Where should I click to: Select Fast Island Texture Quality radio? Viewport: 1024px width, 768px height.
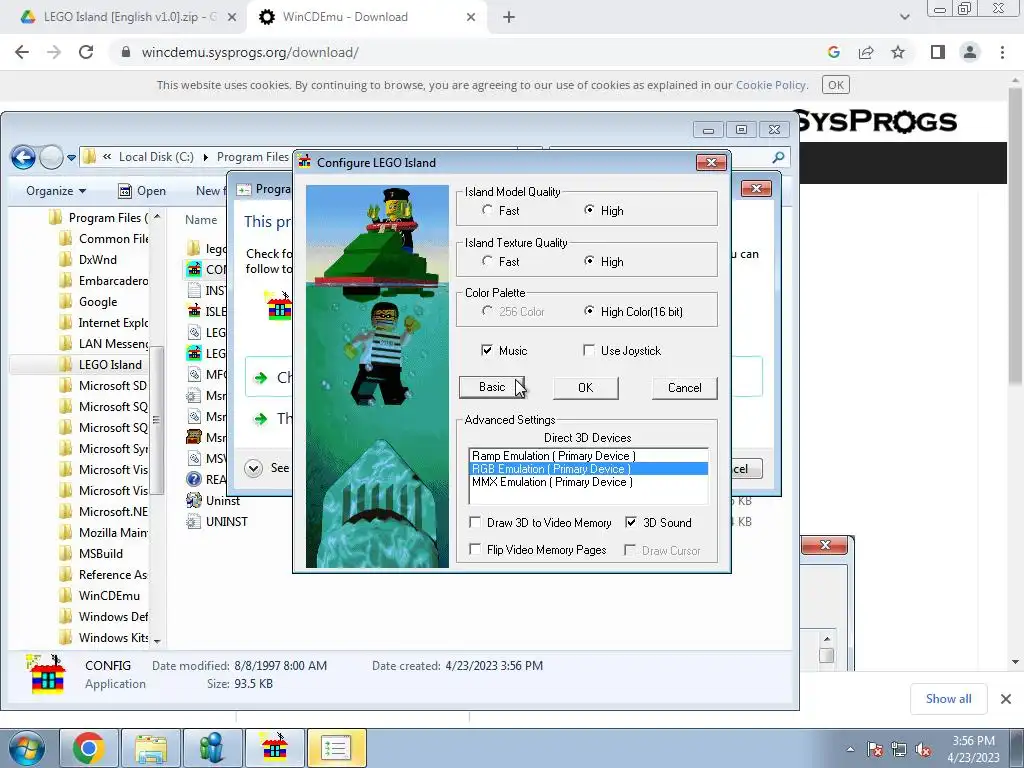point(487,261)
